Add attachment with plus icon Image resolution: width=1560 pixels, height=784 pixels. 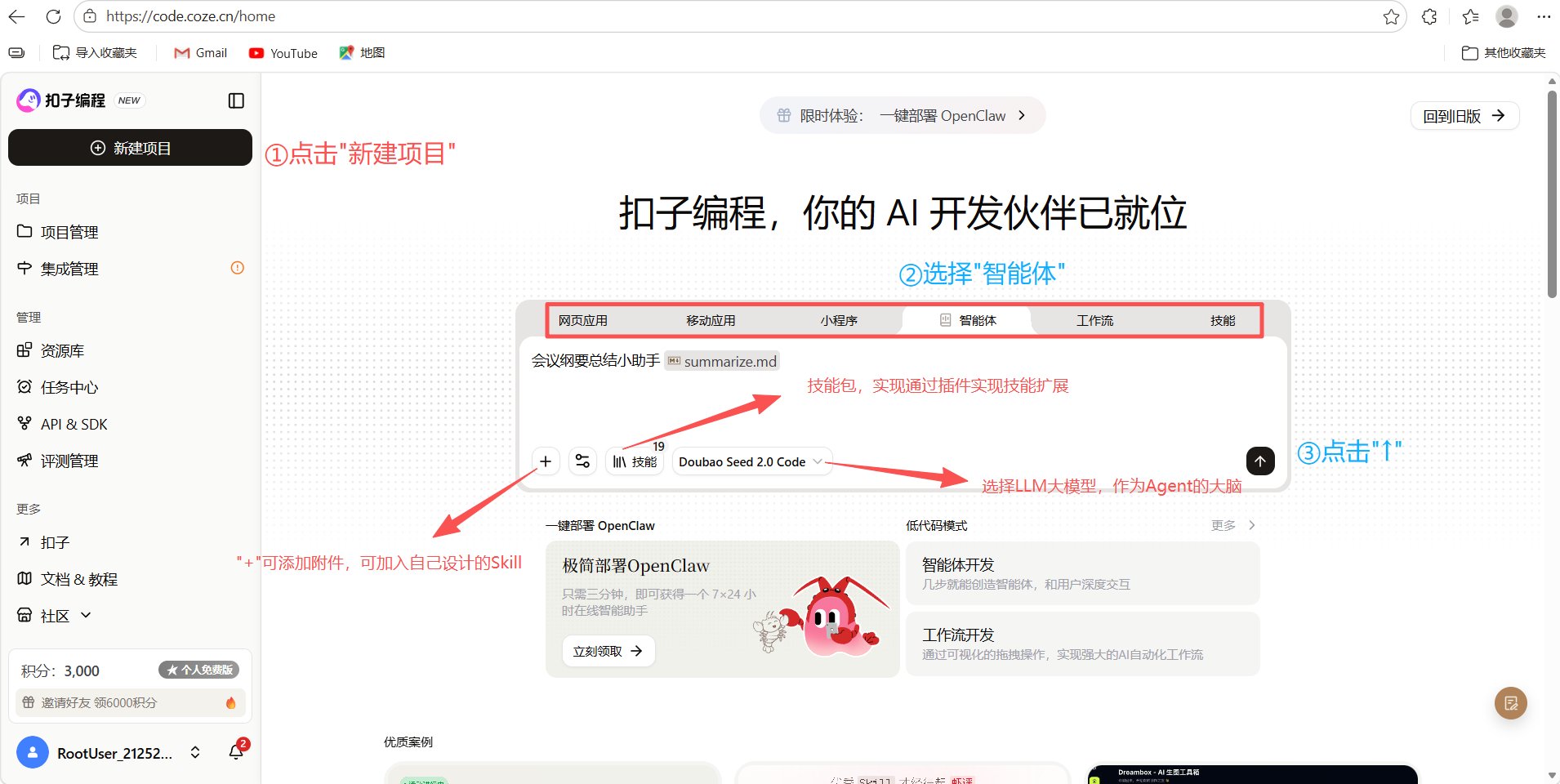(546, 461)
